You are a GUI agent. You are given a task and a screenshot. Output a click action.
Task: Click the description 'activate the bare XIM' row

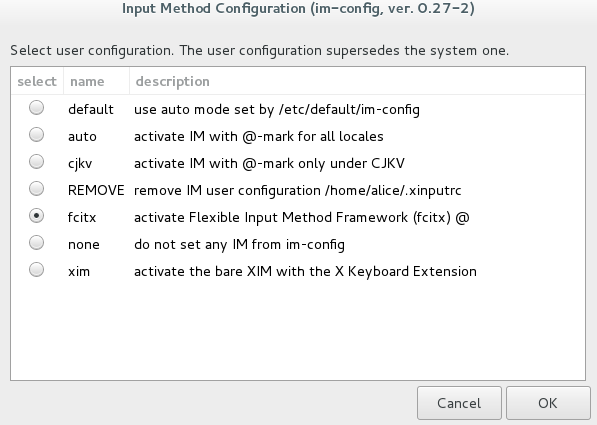tap(305, 272)
